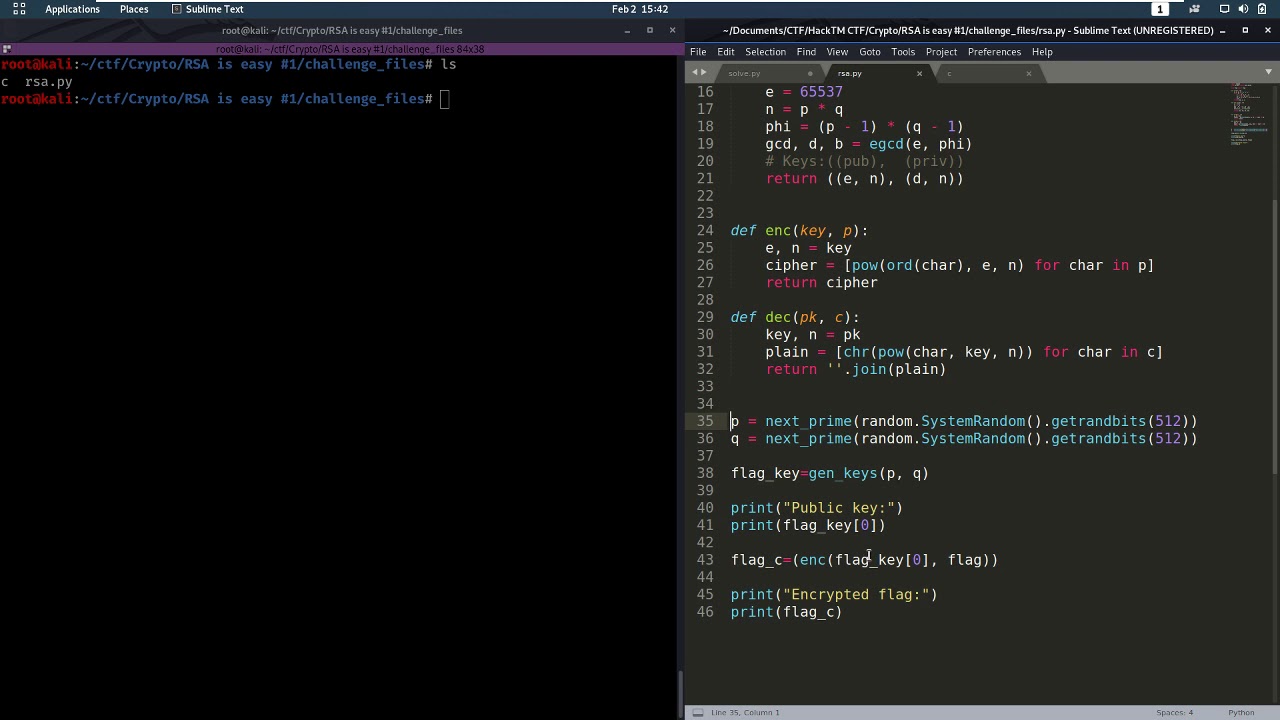The width and height of the screenshot is (1280, 720).
Task: Open the battery status icon
Action: (1264, 9)
